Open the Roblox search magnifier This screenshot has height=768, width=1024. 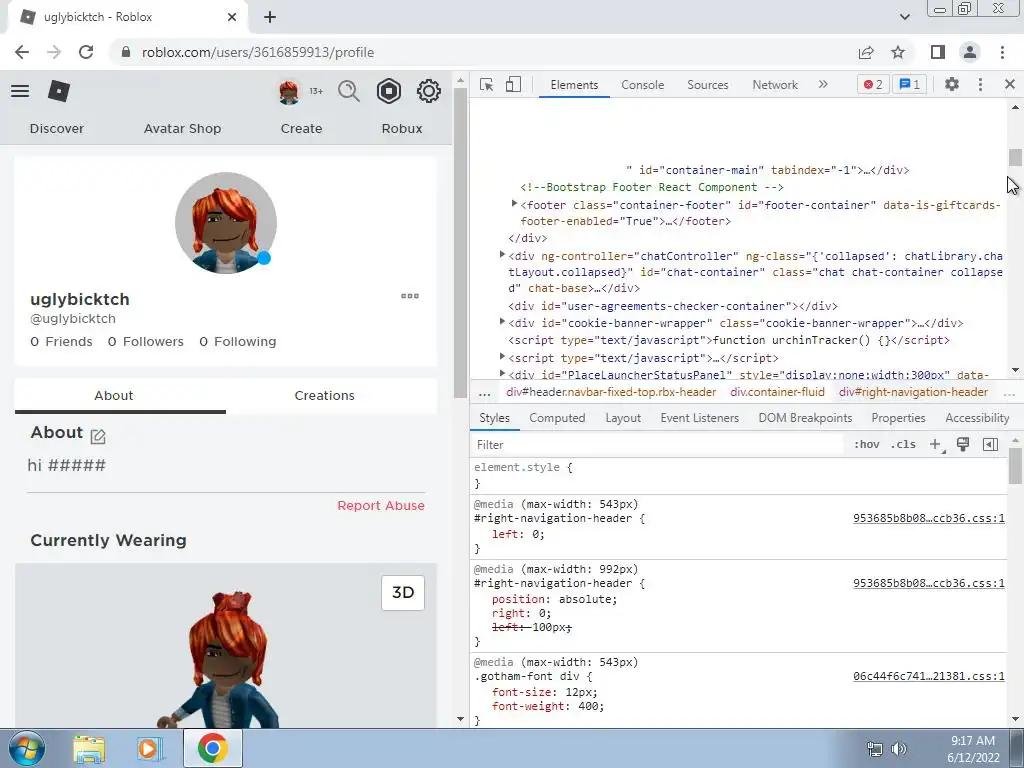[349, 91]
